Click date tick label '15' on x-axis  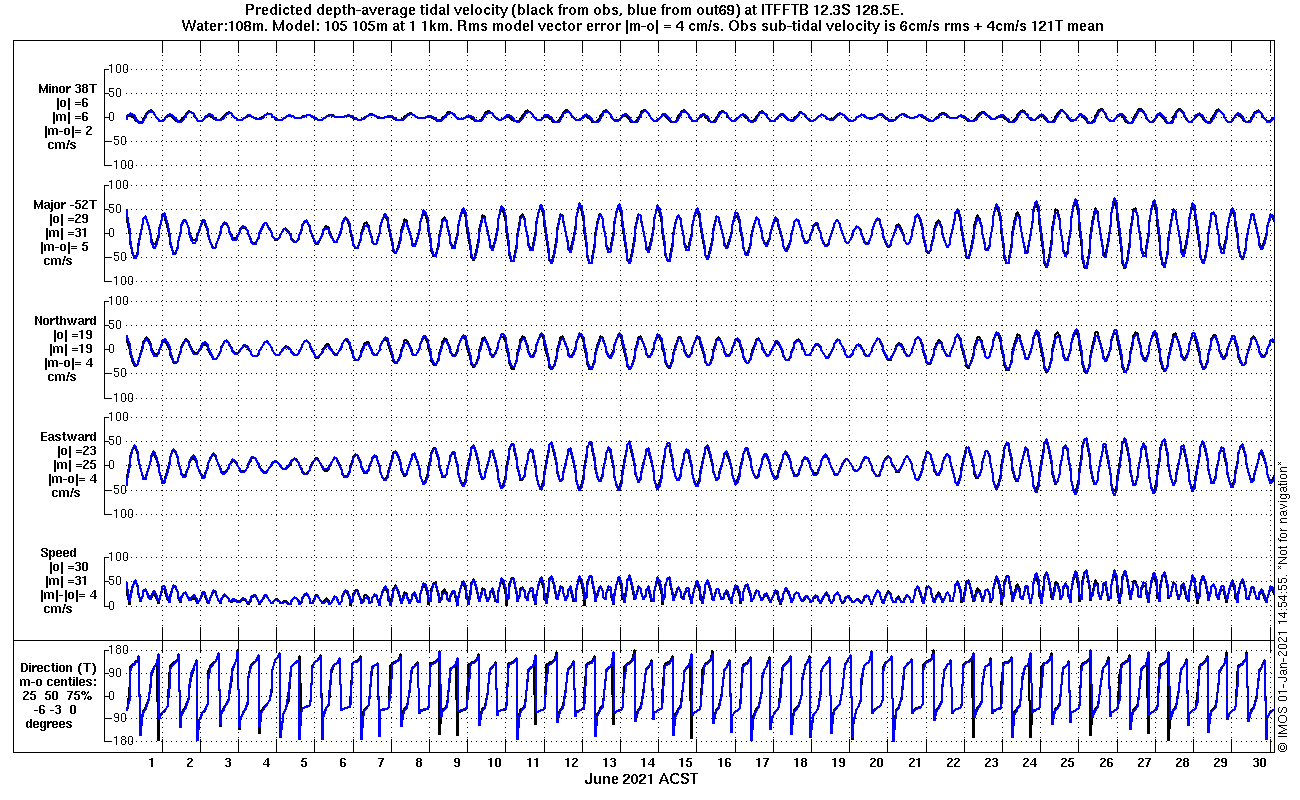(686, 763)
